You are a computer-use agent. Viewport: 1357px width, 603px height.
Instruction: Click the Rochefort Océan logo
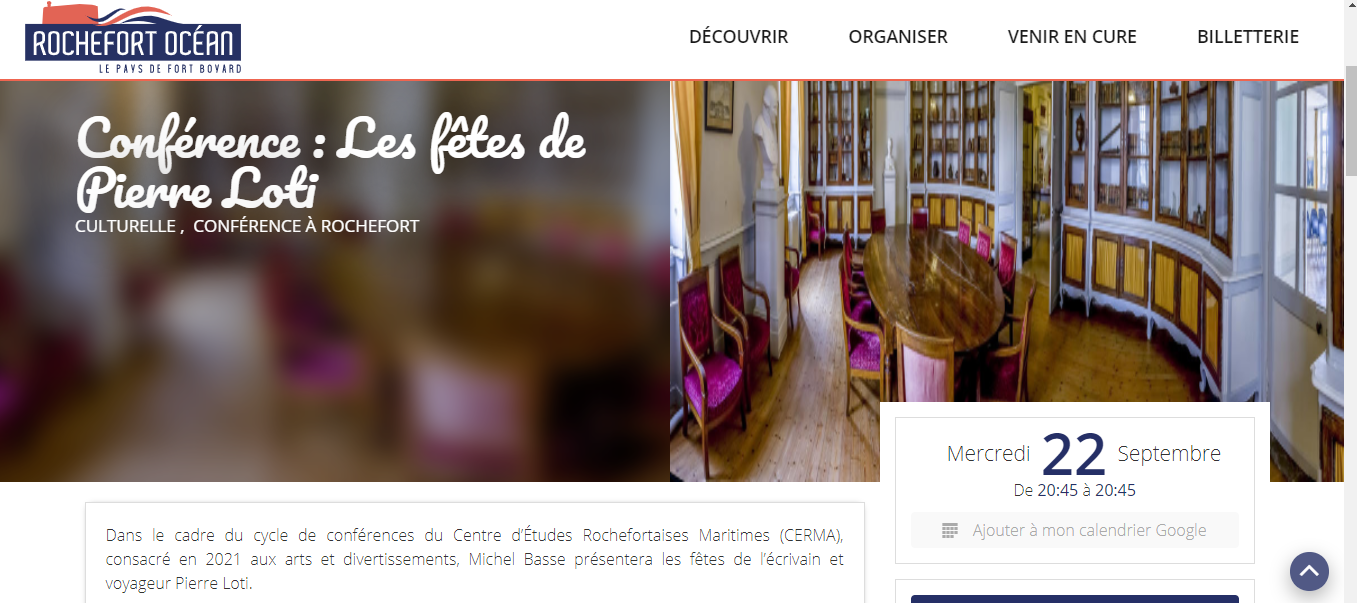coord(133,38)
